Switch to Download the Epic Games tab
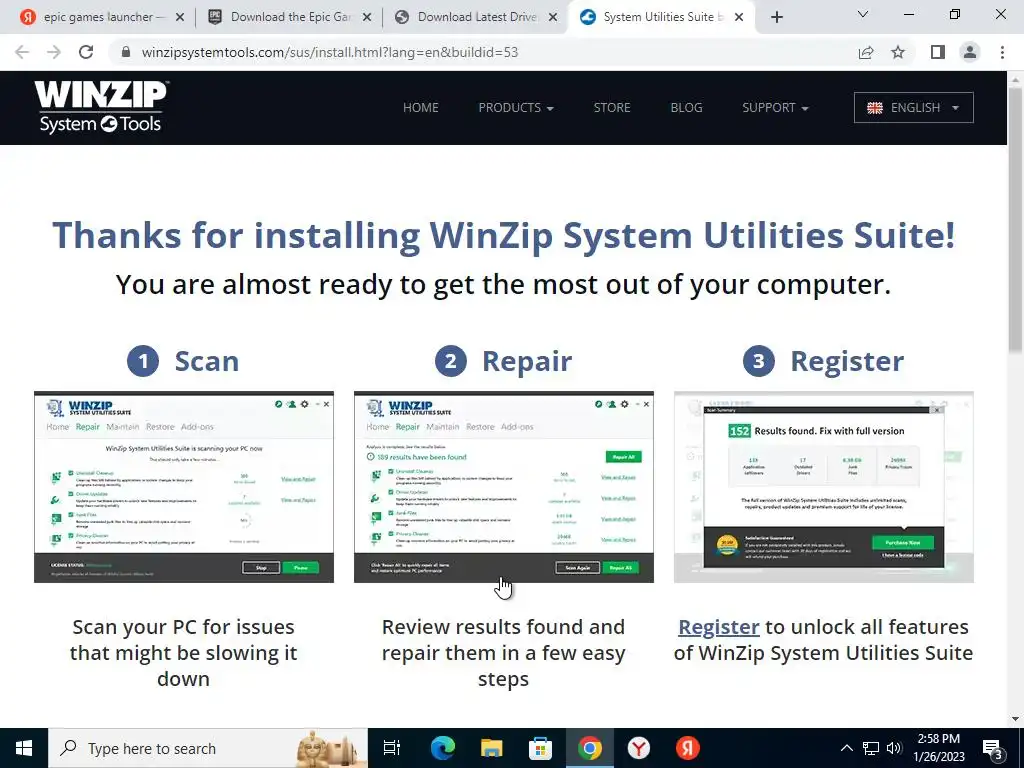 [x=291, y=17]
